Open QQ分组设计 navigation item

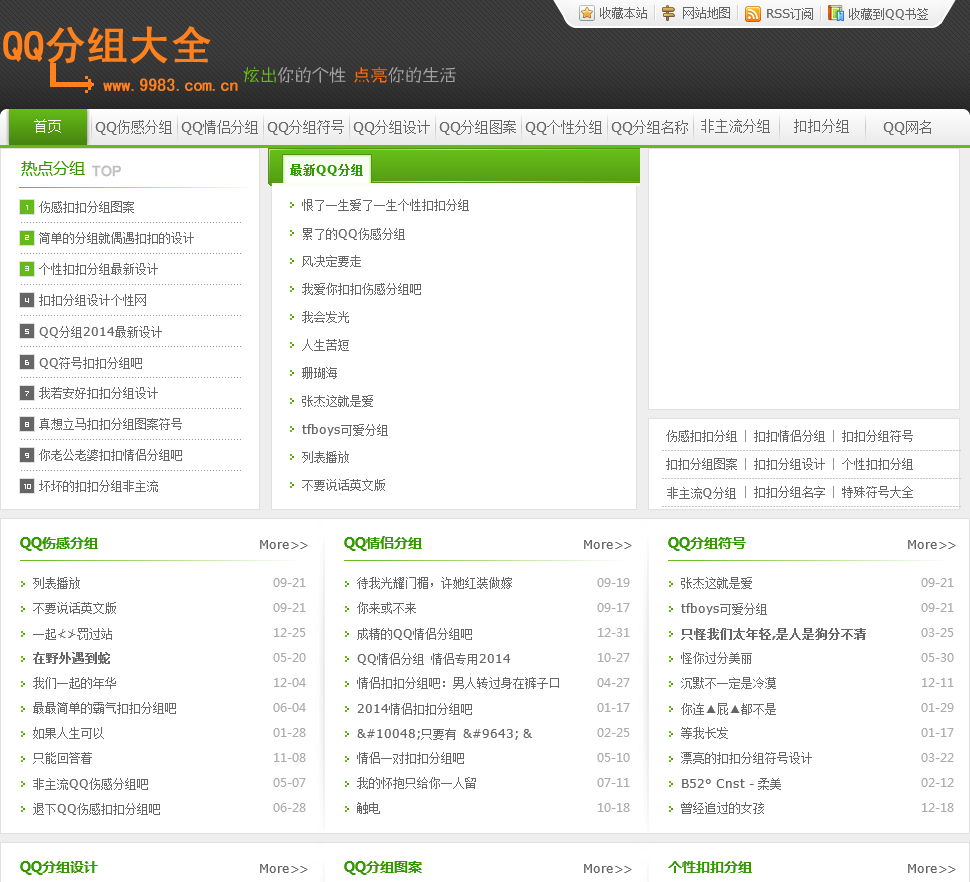coord(392,127)
